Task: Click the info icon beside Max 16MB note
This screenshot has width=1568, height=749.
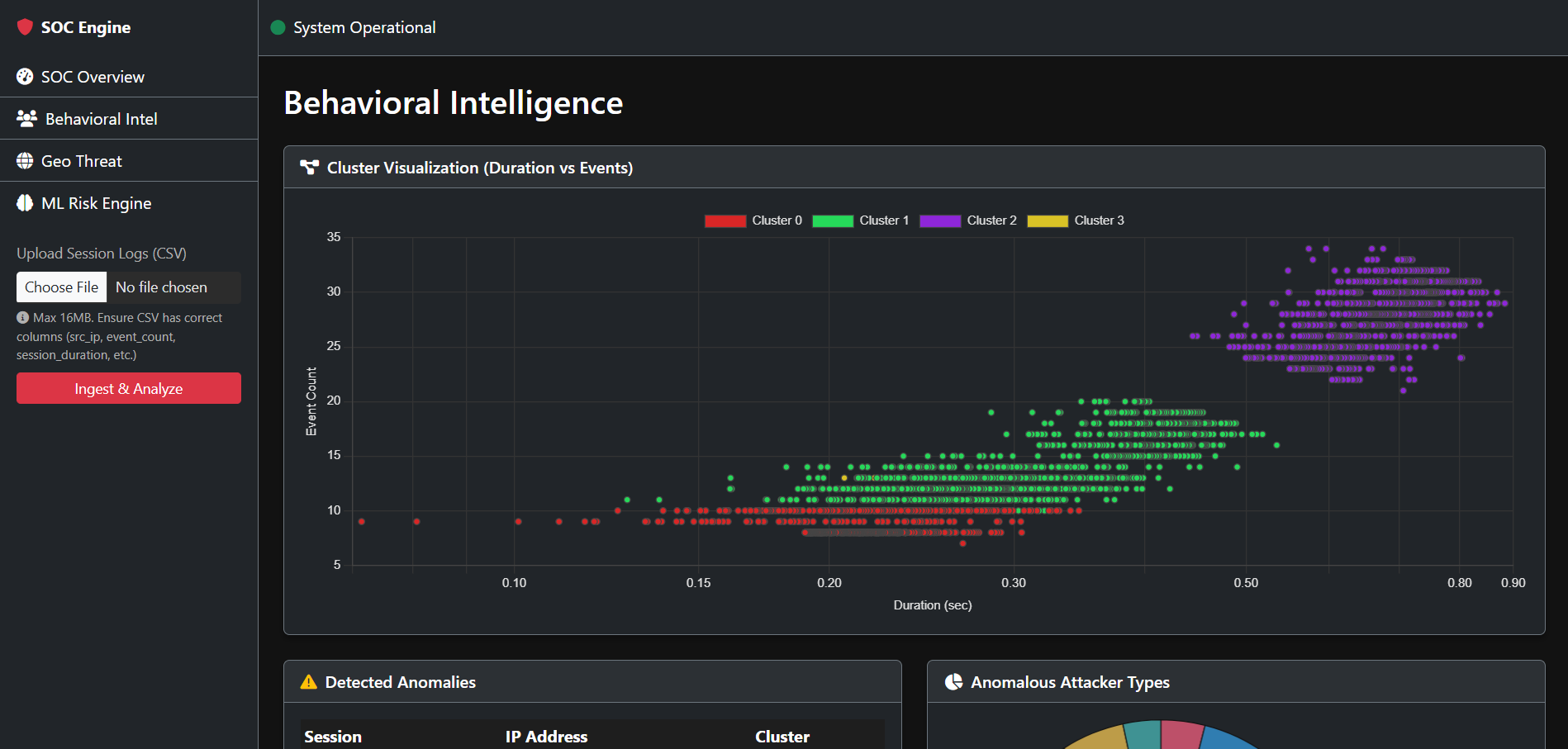Action: click(x=23, y=318)
